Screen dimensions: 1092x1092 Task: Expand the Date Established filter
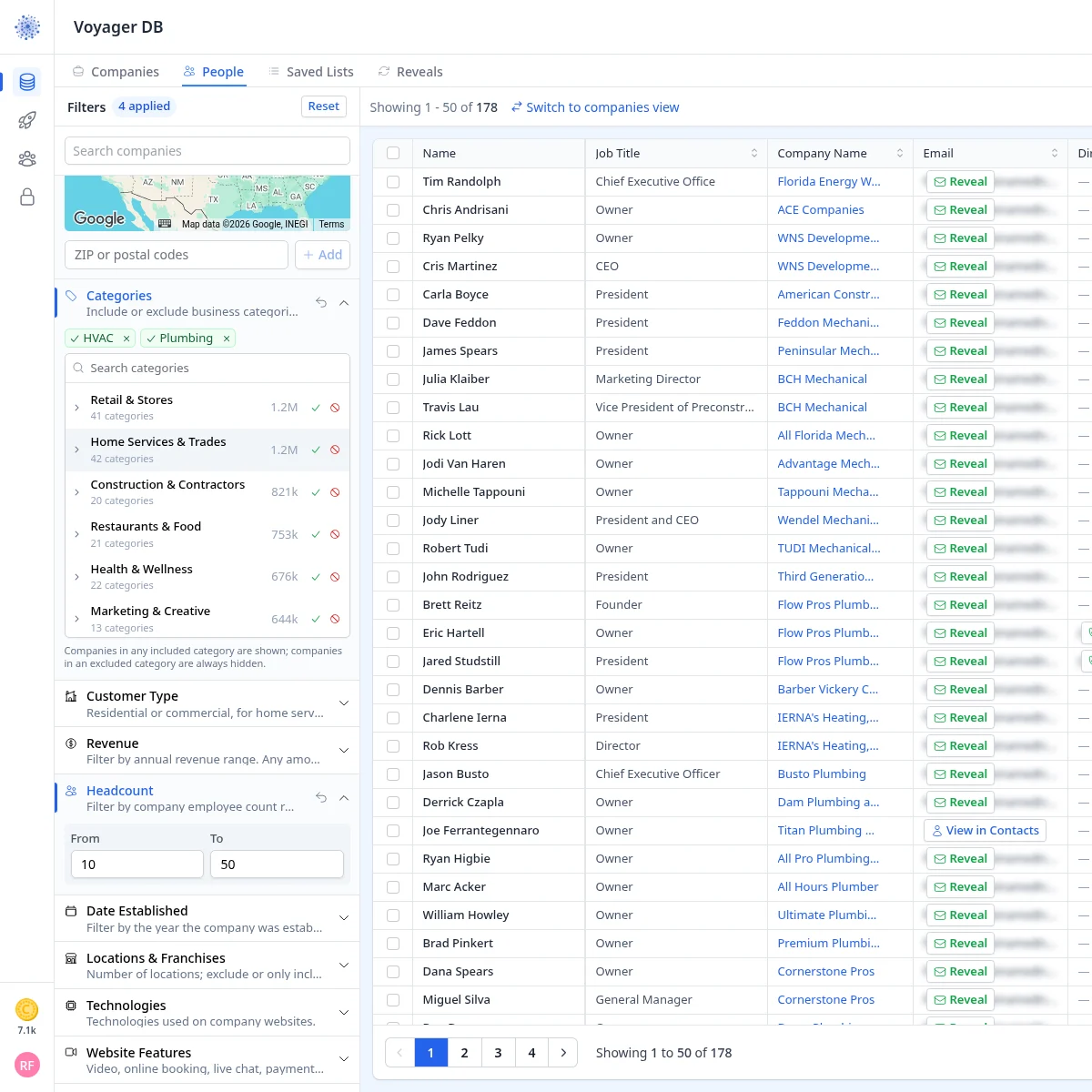344,918
